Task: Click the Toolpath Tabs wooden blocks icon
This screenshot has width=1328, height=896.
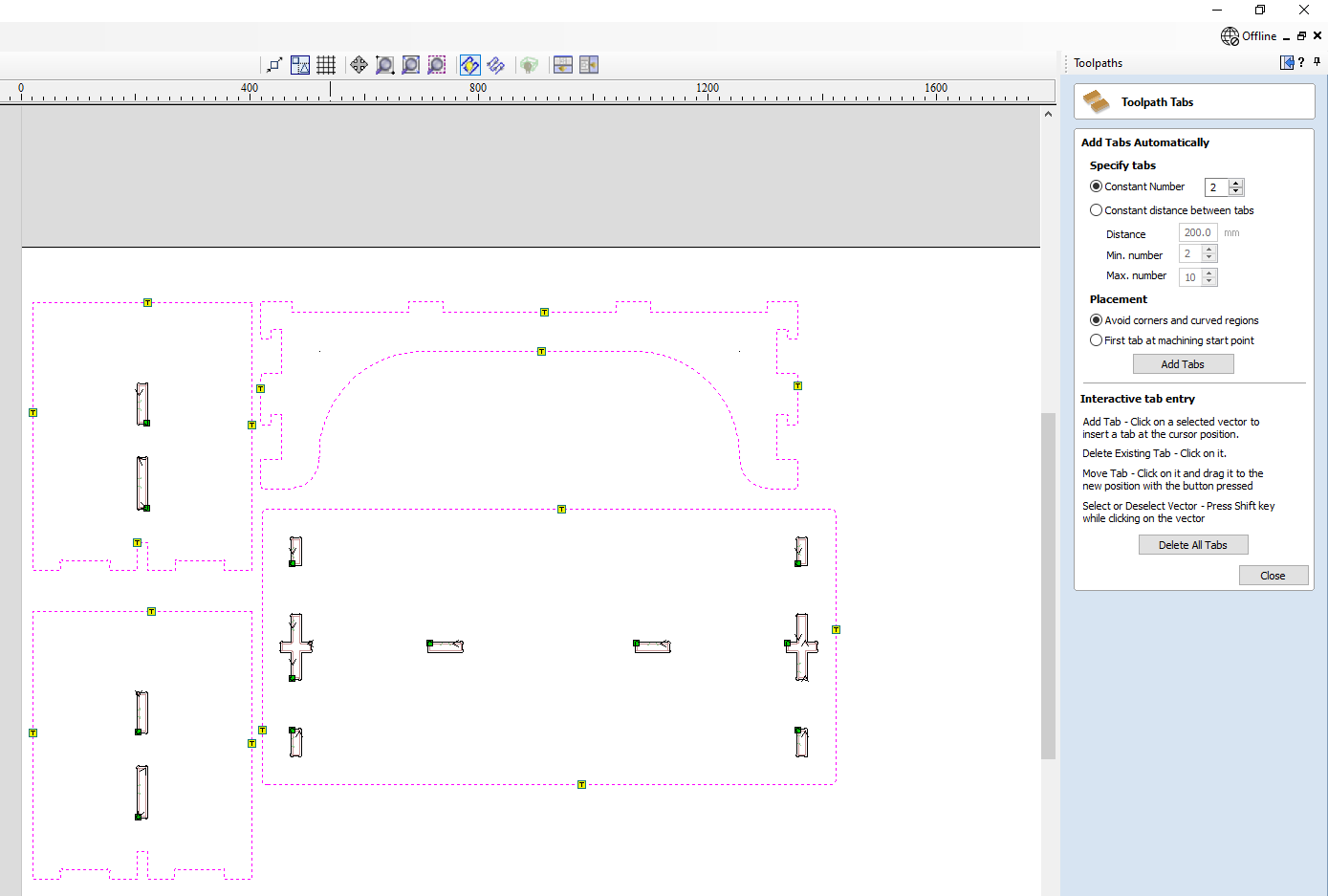Action: [1097, 101]
